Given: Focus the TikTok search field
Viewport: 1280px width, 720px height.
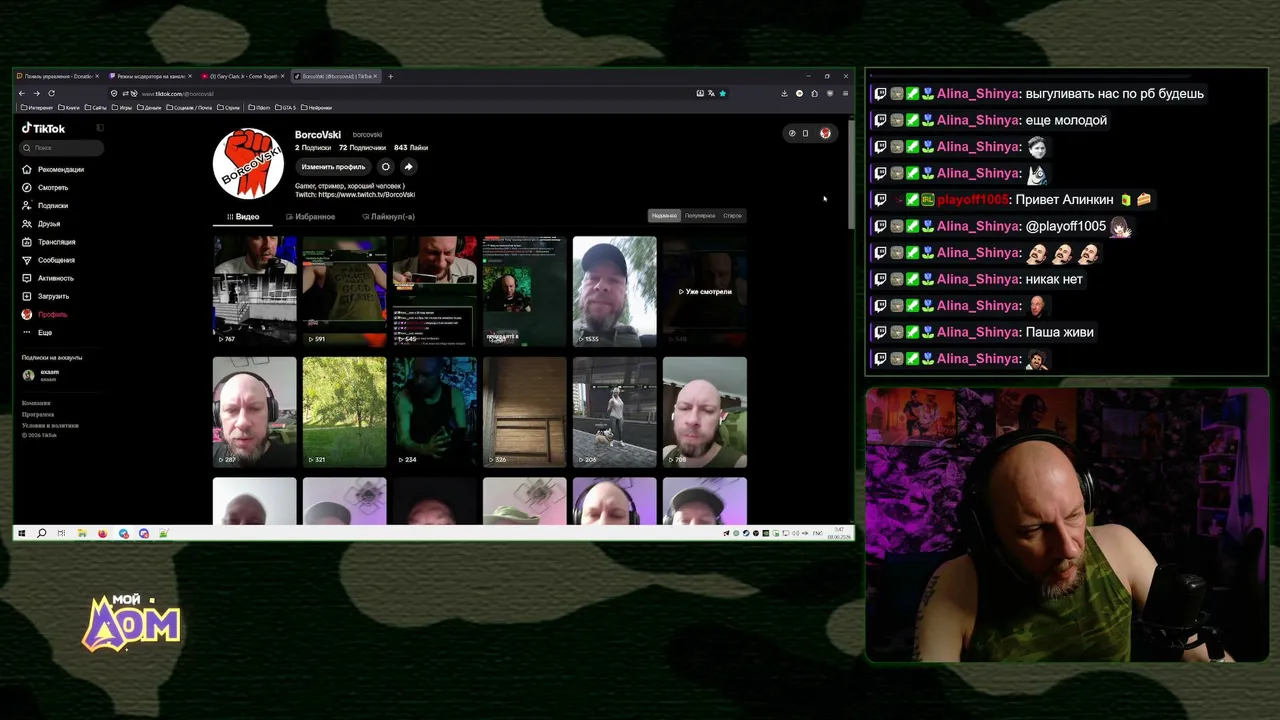Looking at the screenshot, I should (62, 148).
